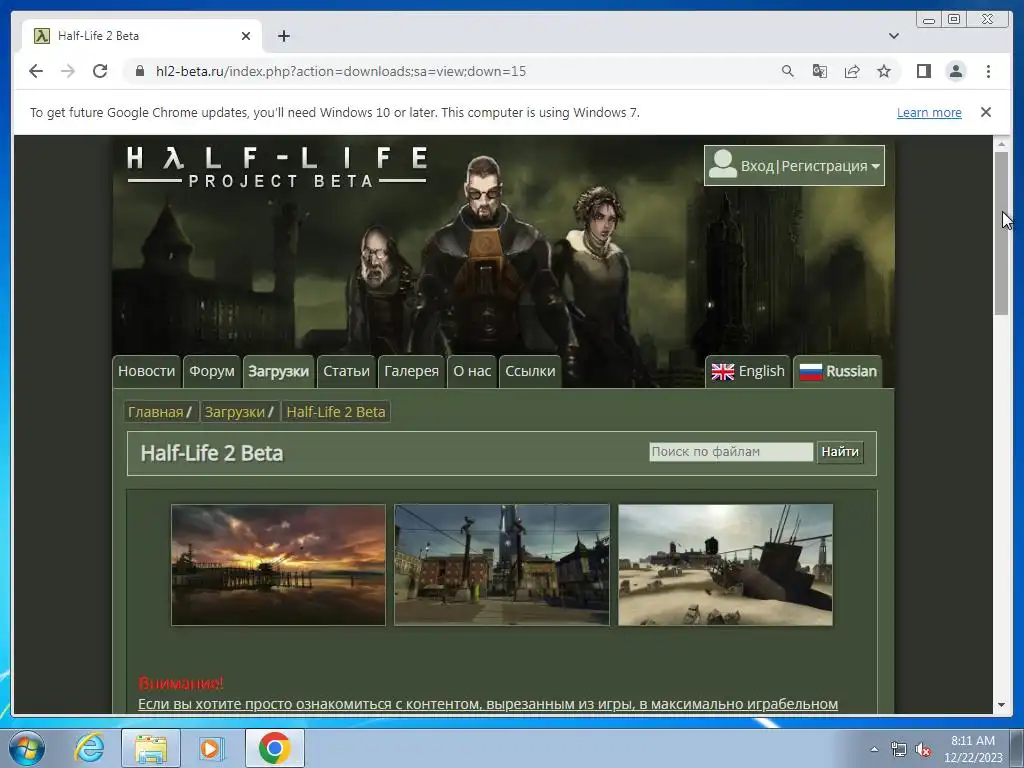Open the О нас tab
The height and width of the screenshot is (768, 1024).
472,371
